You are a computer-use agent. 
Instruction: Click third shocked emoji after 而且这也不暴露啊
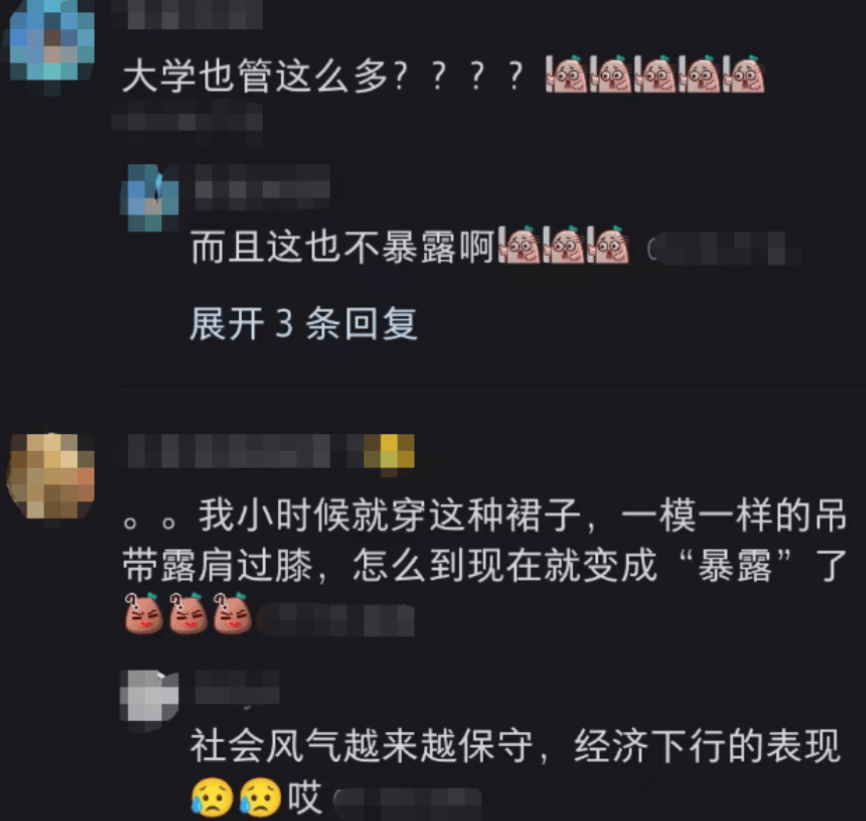(608, 245)
